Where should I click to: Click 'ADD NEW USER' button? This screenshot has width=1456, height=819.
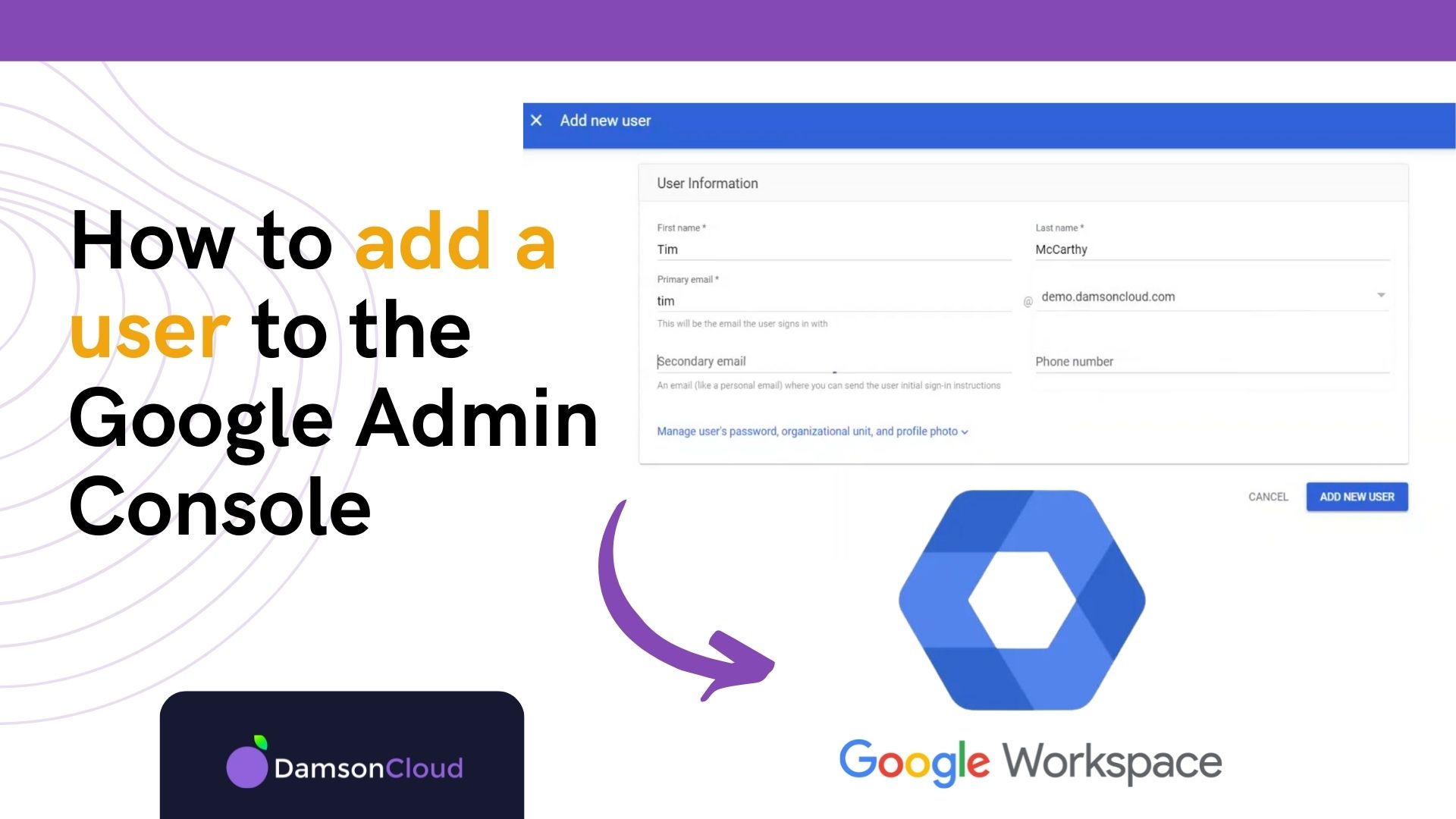pyautogui.click(x=1357, y=497)
